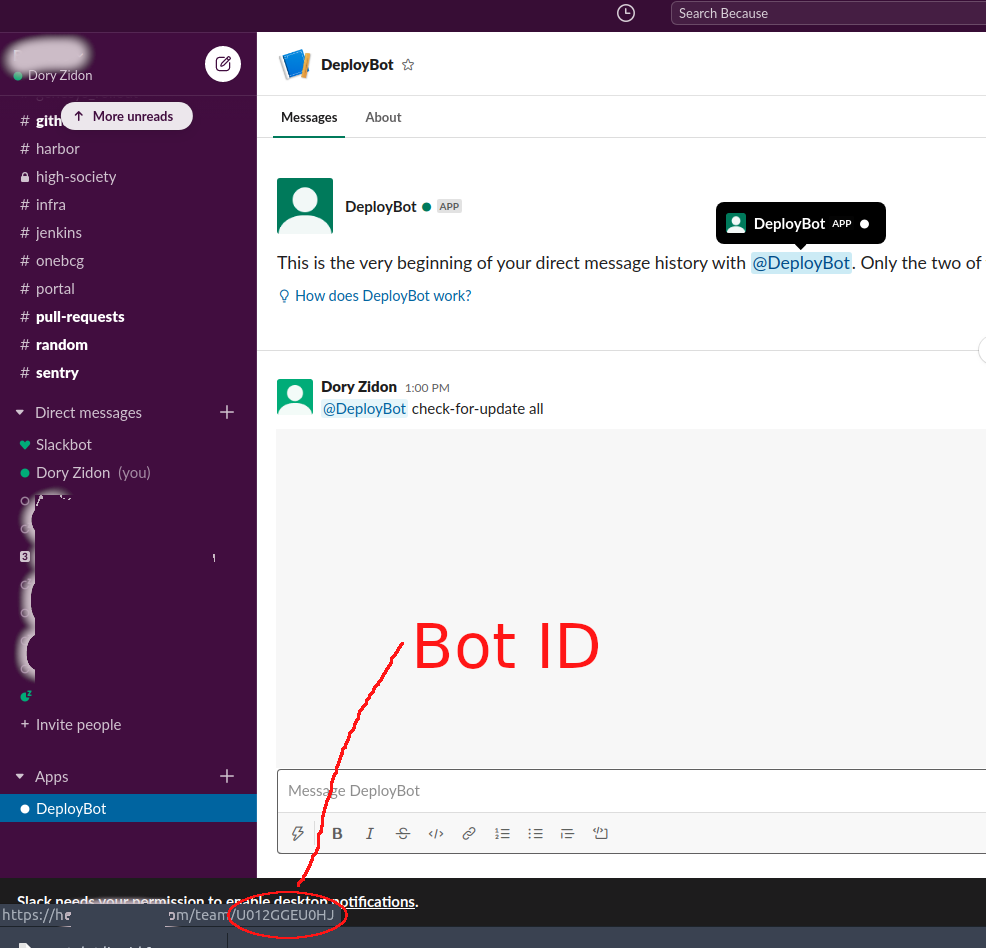Switch to the Messages tab
The width and height of the screenshot is (986, 948).
[309, 118]
